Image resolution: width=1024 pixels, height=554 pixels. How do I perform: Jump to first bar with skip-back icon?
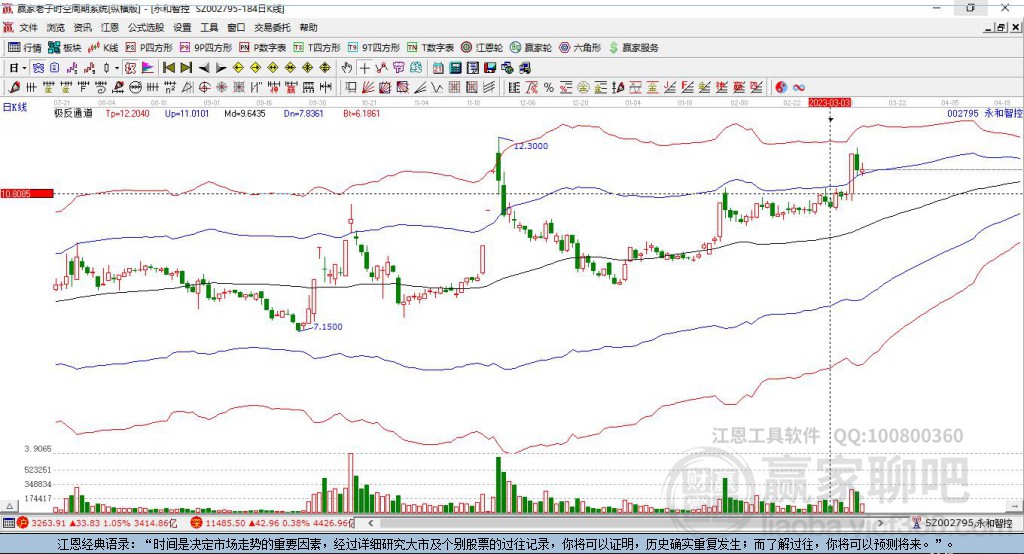(168, 68)
